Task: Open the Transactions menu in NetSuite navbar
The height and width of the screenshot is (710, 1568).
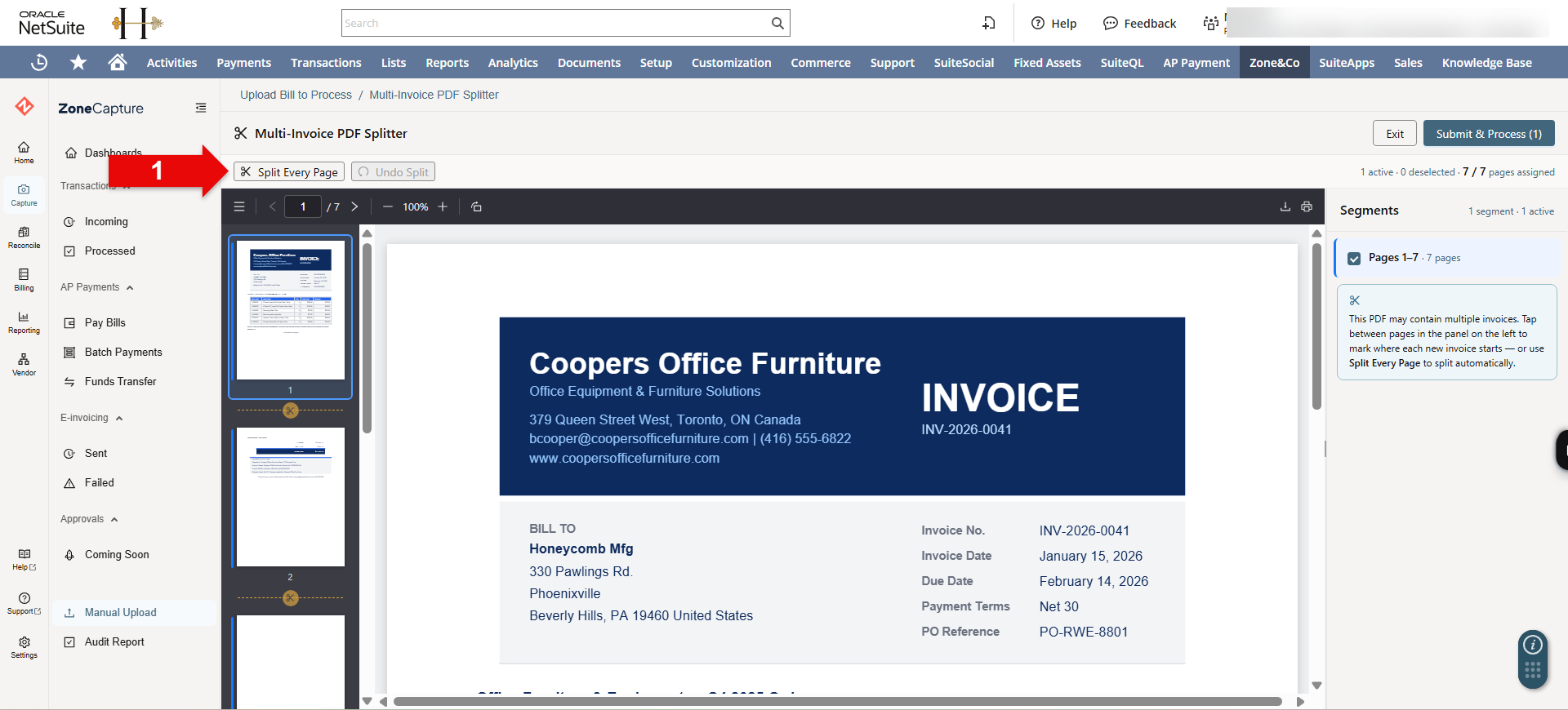Action: click(x=326, y=62)
